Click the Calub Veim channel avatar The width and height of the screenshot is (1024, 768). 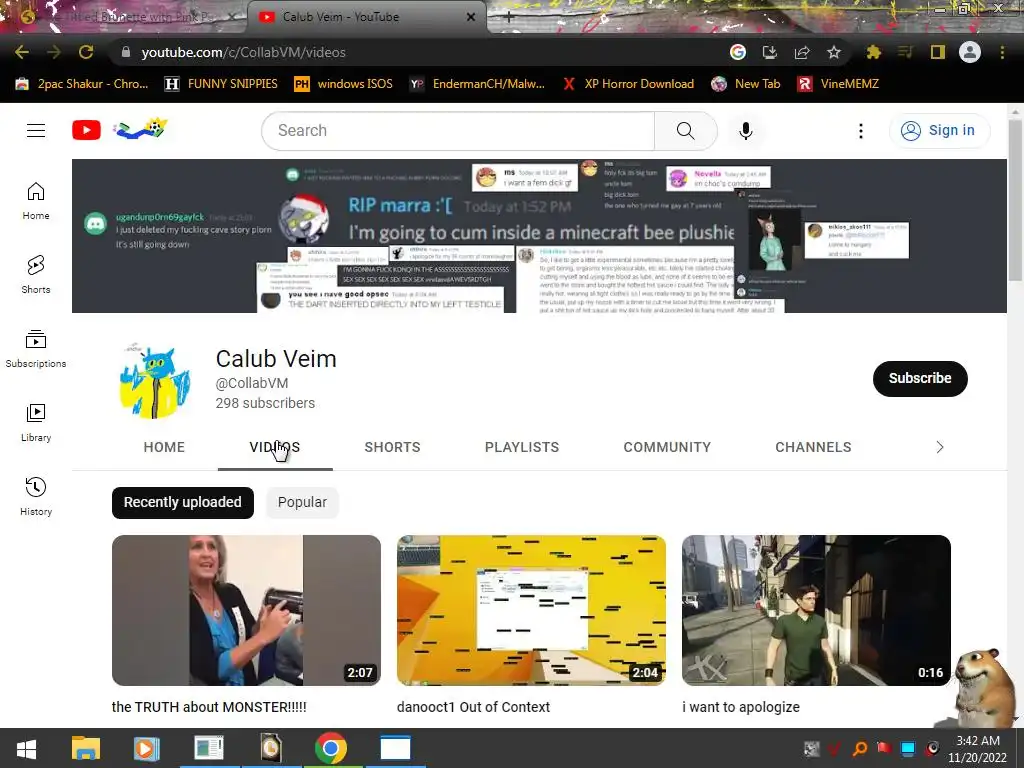(x=155, y=381)
